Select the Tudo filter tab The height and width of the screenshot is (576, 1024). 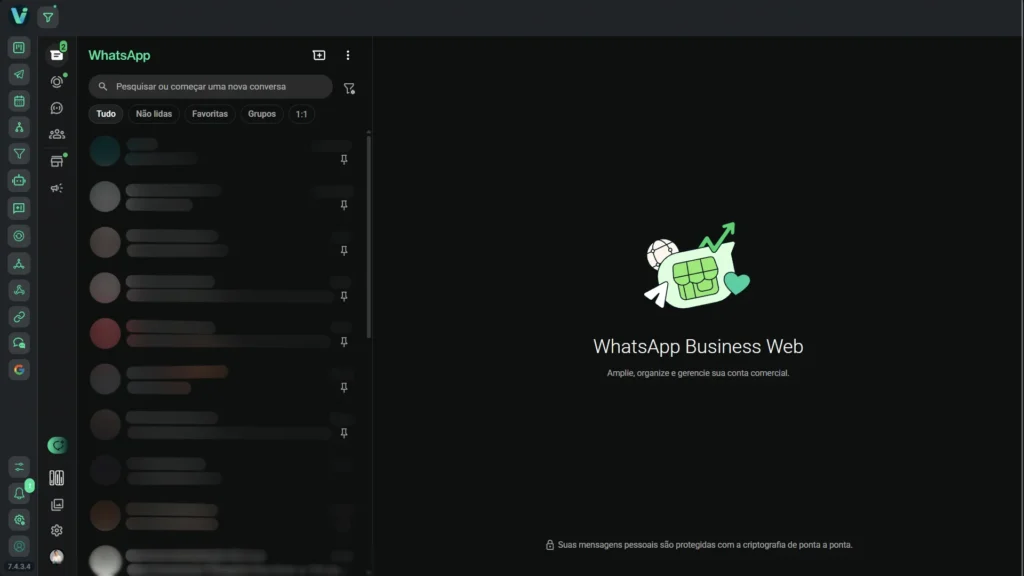point(105,114)
